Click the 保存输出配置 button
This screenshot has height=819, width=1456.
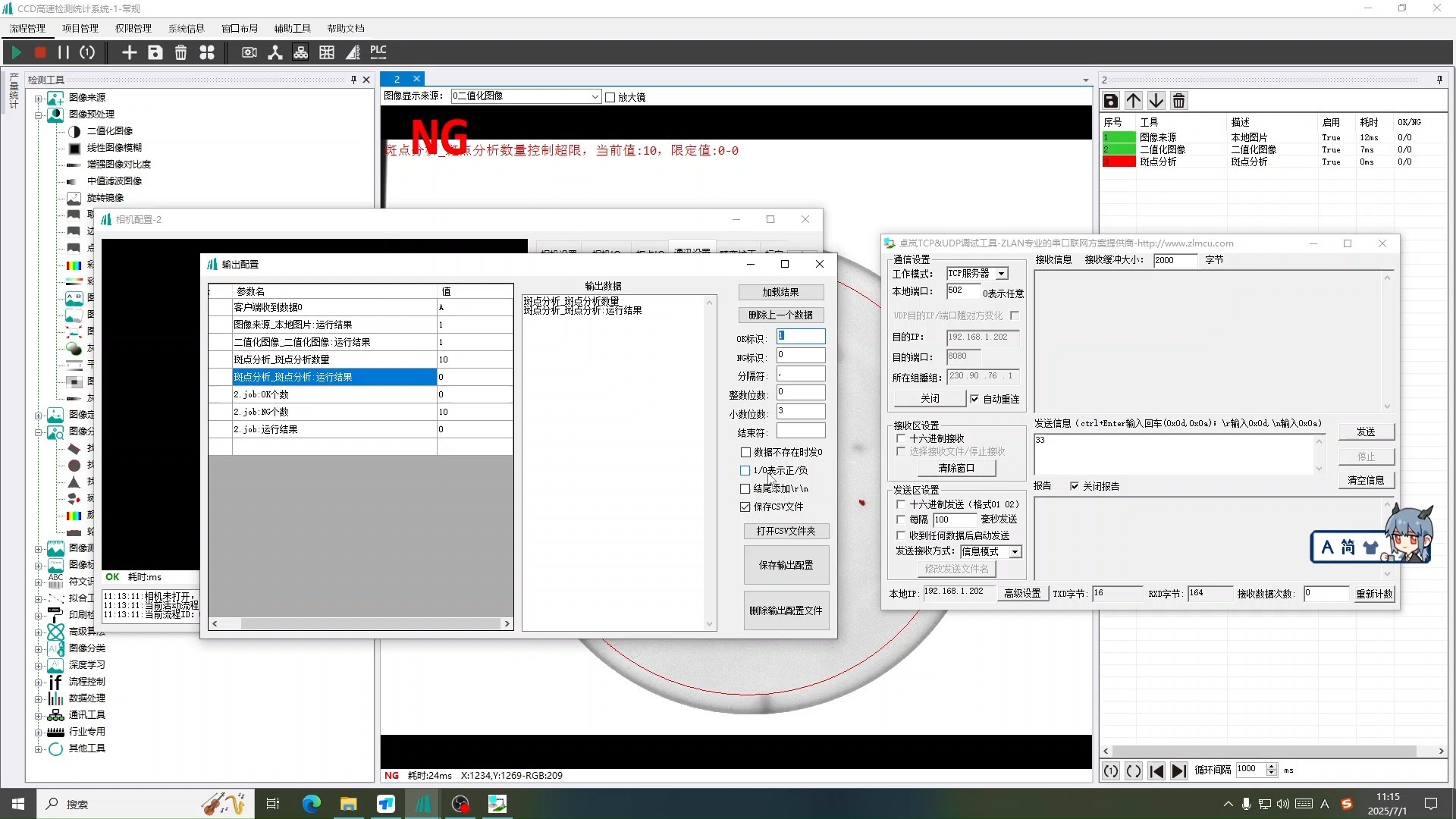786,566
